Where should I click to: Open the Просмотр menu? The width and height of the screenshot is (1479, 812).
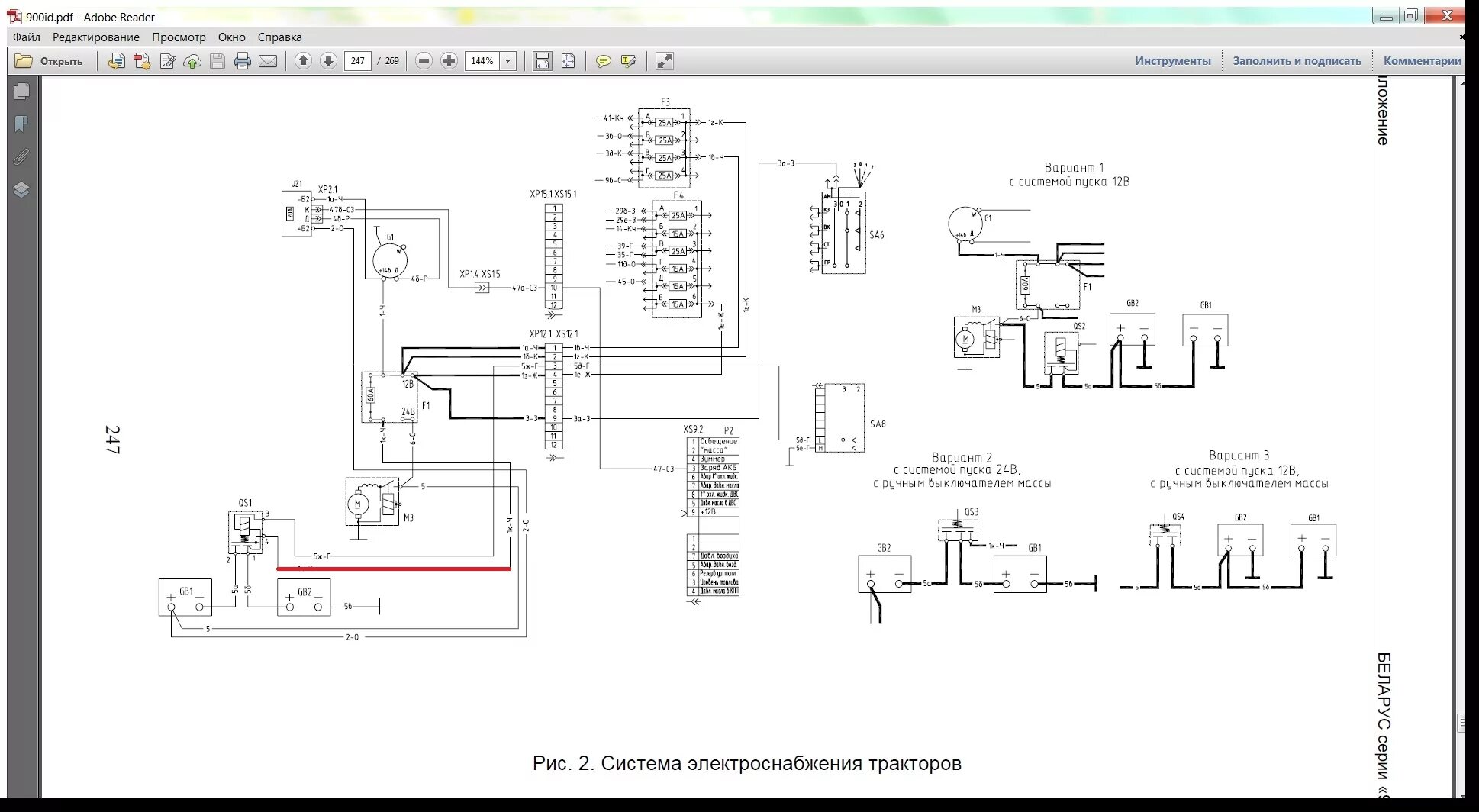tap(179, 37)
